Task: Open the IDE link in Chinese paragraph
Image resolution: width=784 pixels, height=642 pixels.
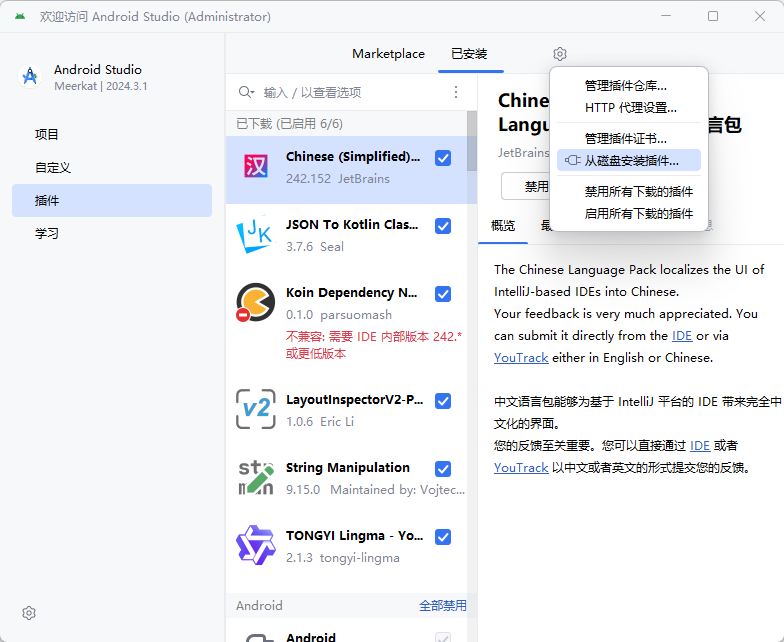Action: click(700, 446)
